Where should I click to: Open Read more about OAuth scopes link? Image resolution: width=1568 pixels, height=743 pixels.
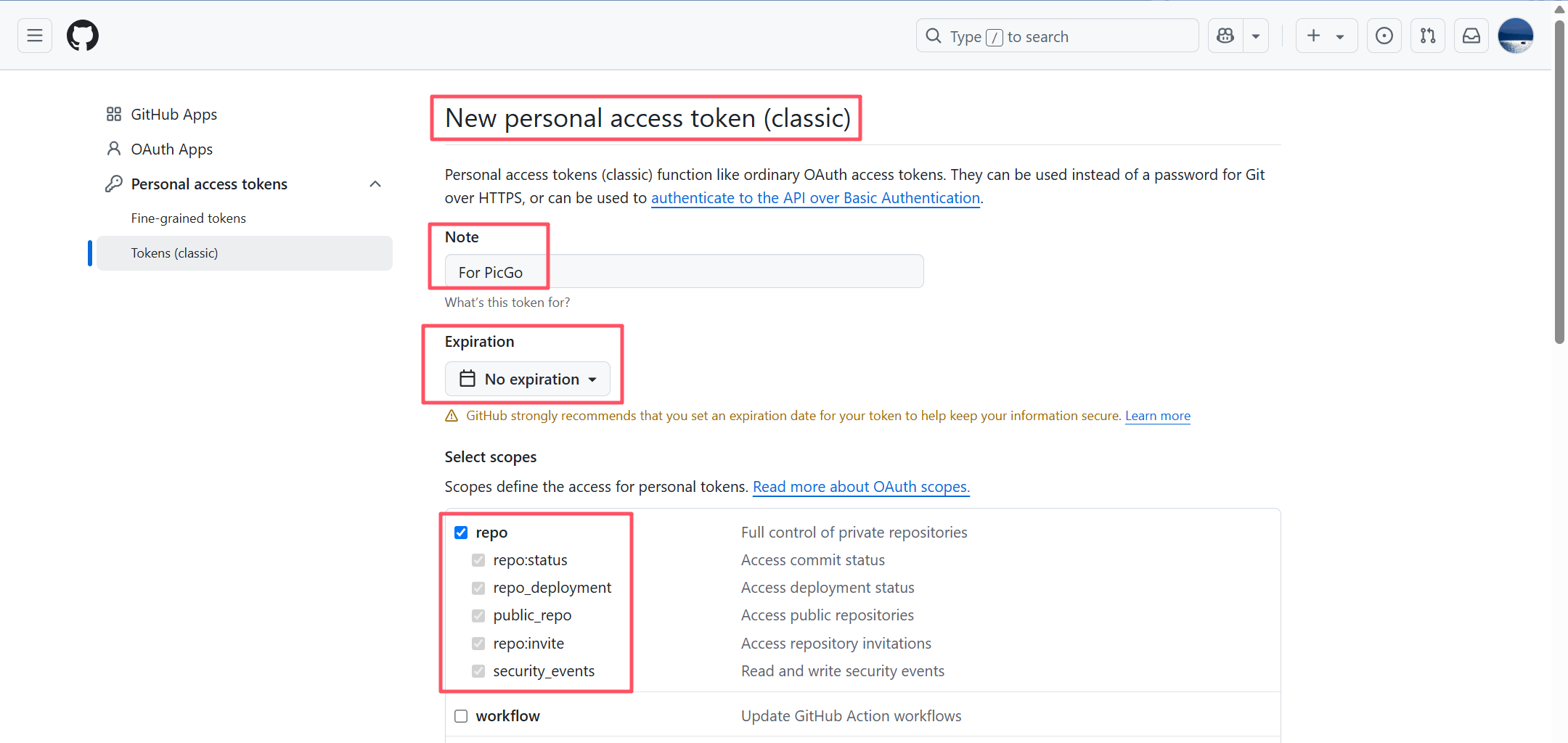(861, 487)
